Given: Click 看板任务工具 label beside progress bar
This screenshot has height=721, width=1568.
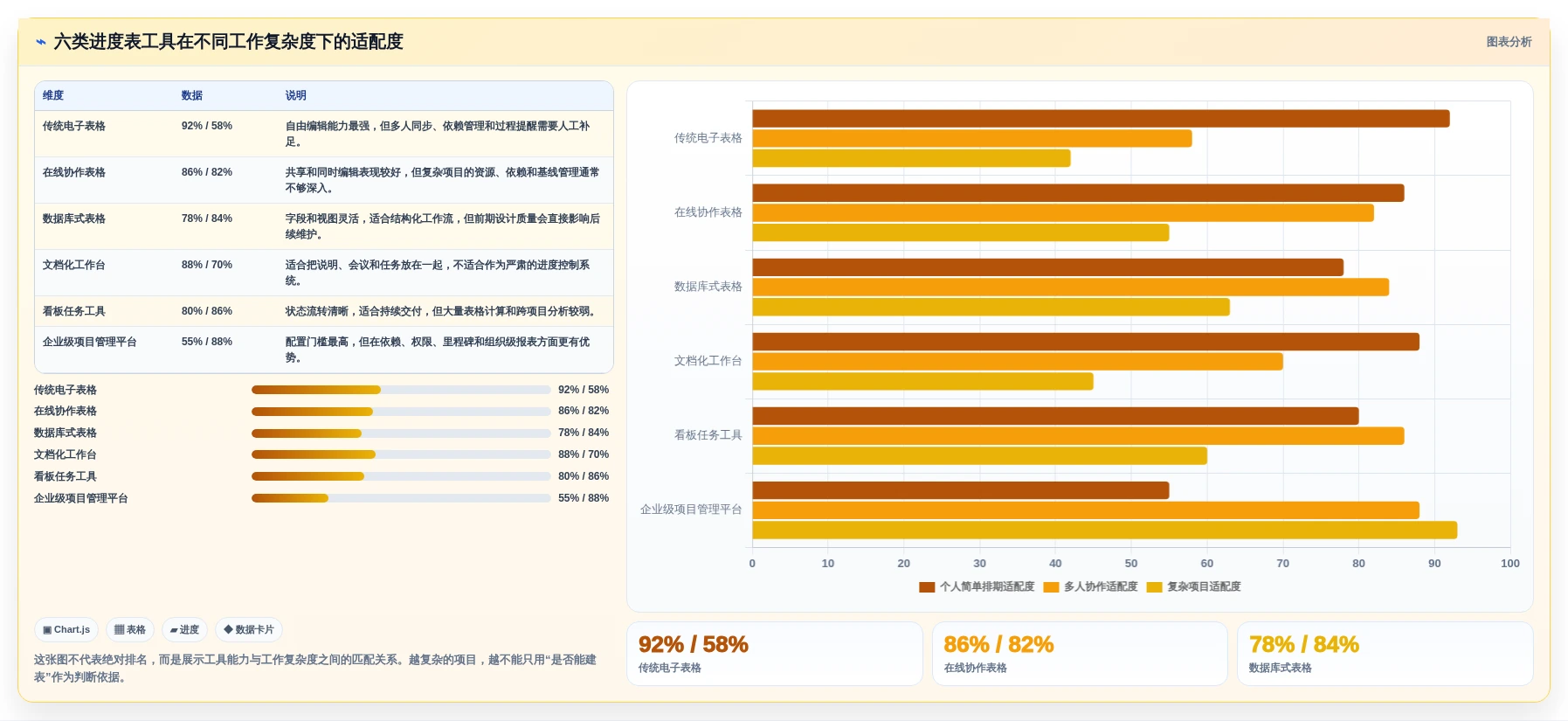Looking at the screenshot, I should click(66, 476).
